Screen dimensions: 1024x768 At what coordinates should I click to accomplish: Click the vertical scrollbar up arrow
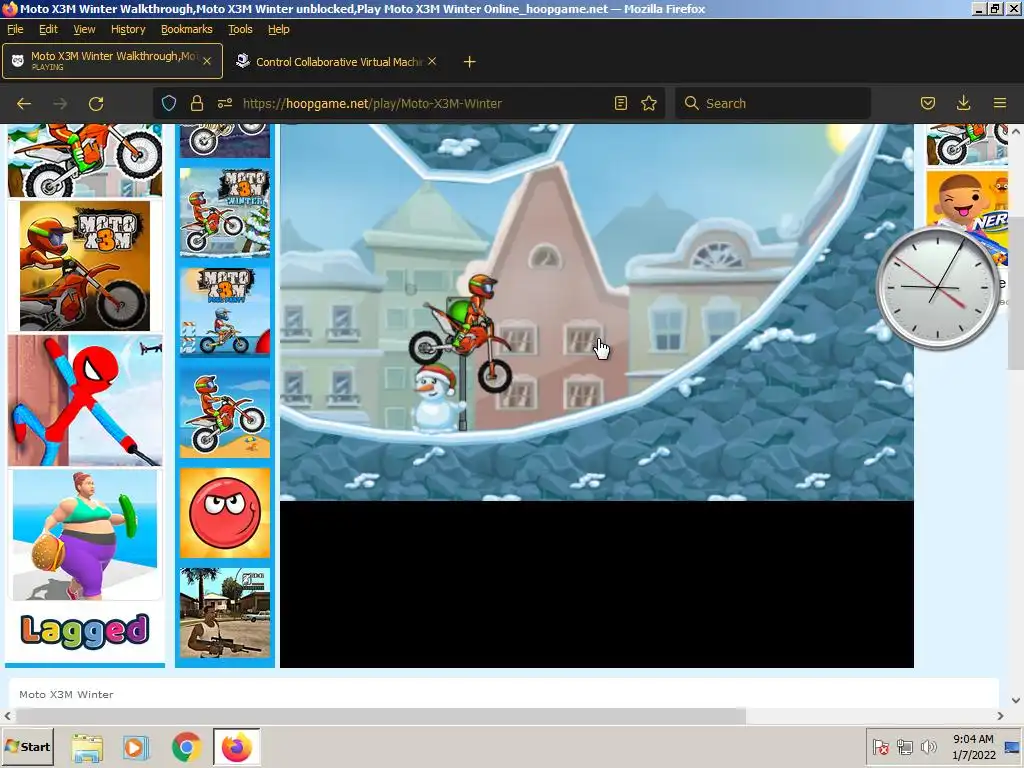click(1016, 131)
